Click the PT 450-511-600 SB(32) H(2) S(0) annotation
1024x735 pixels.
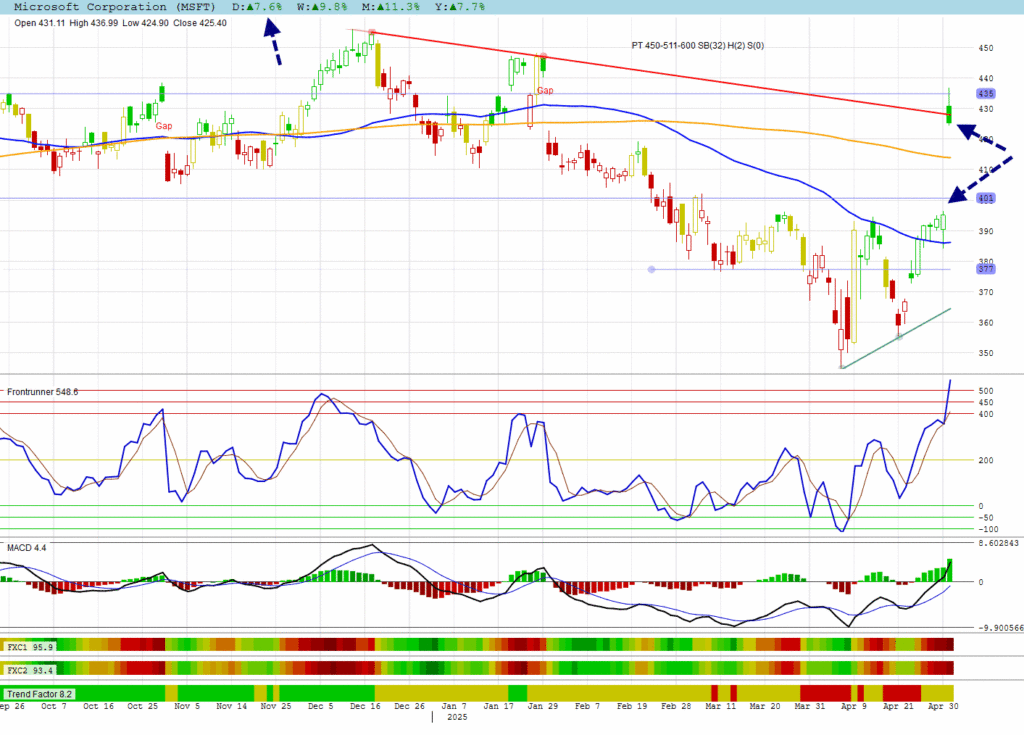[x=697, y=46]
